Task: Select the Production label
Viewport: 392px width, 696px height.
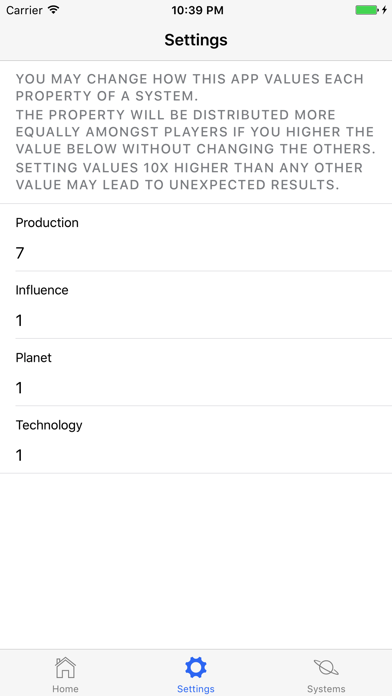Action: pos(47,223)
